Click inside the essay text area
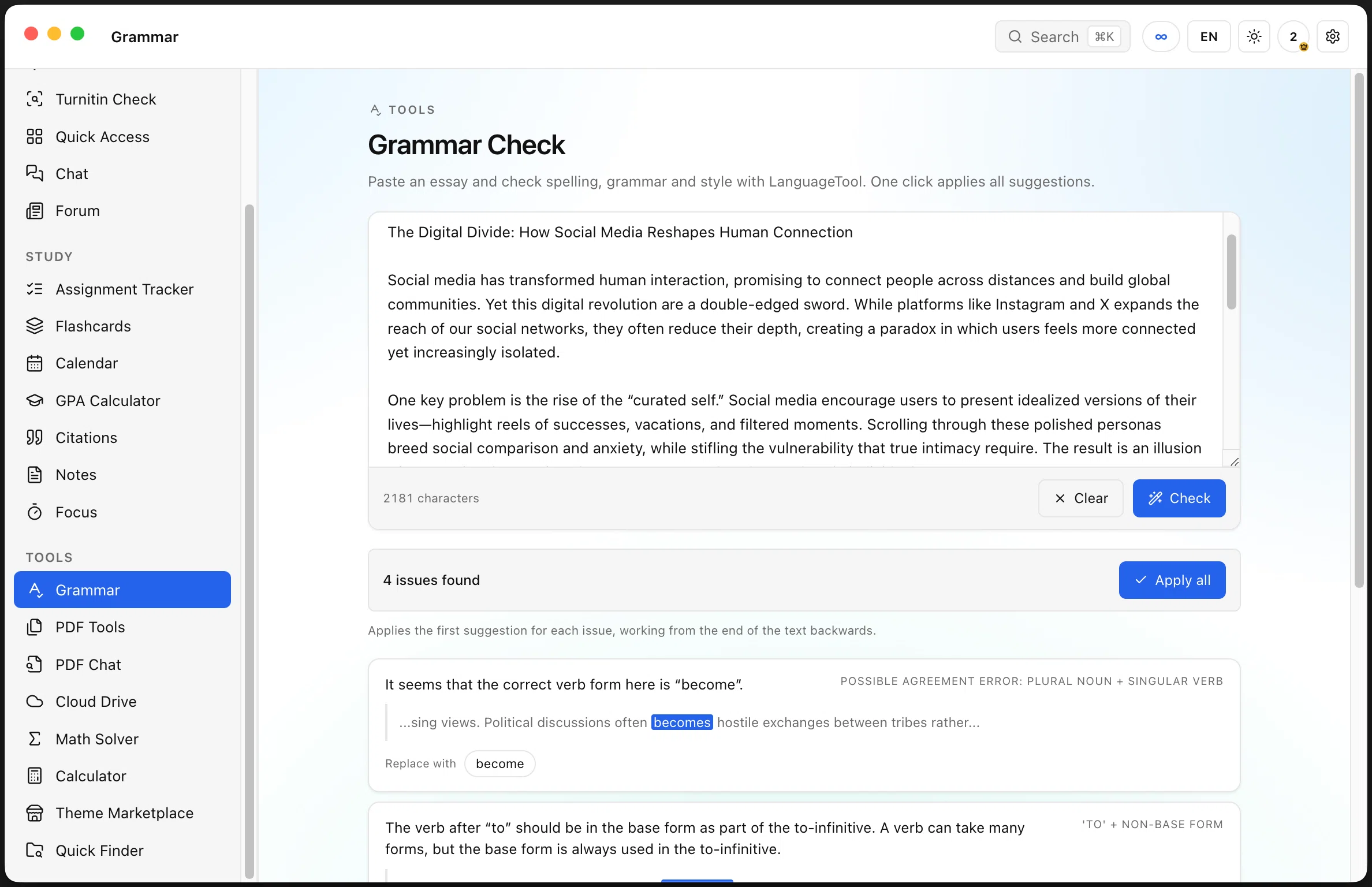Screen dimensions: 1372x887 pyautogui.click(x=796, y=340)
